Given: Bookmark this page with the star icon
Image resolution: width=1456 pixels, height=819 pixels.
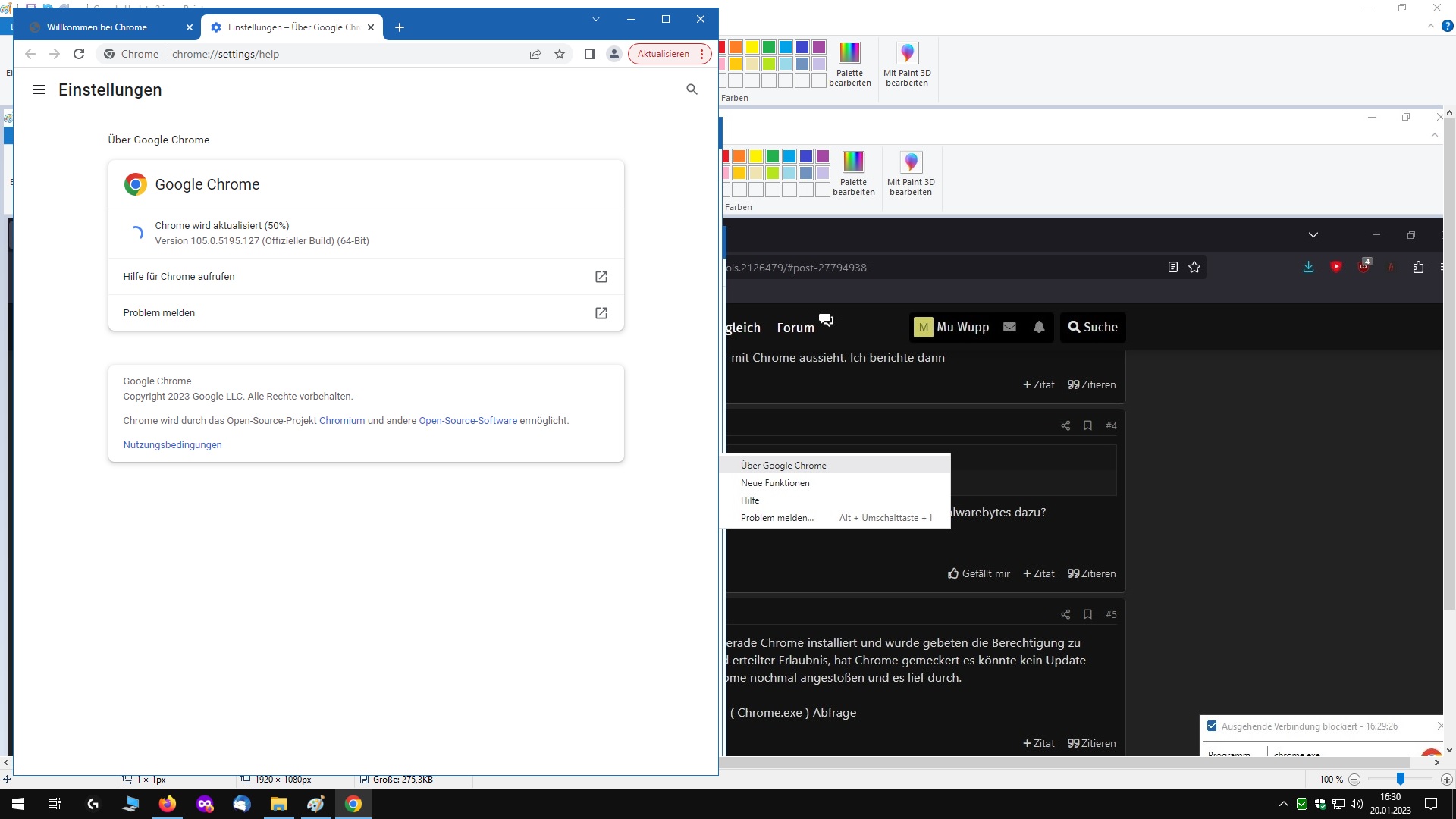Looking at the screenshot, I should coord(560,54).
